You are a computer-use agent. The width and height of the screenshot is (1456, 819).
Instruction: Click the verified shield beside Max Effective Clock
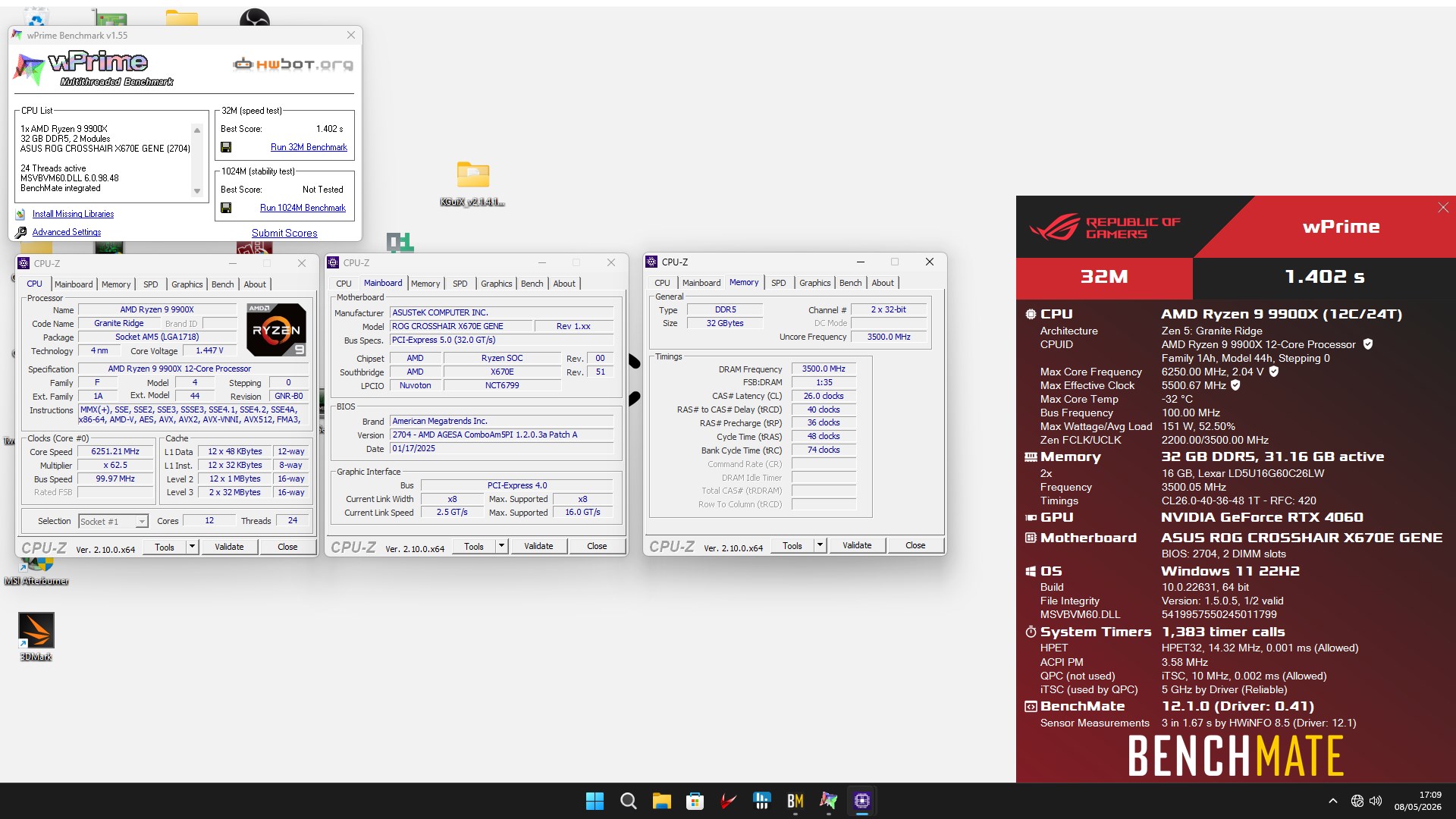click(x=1235, y=385)
